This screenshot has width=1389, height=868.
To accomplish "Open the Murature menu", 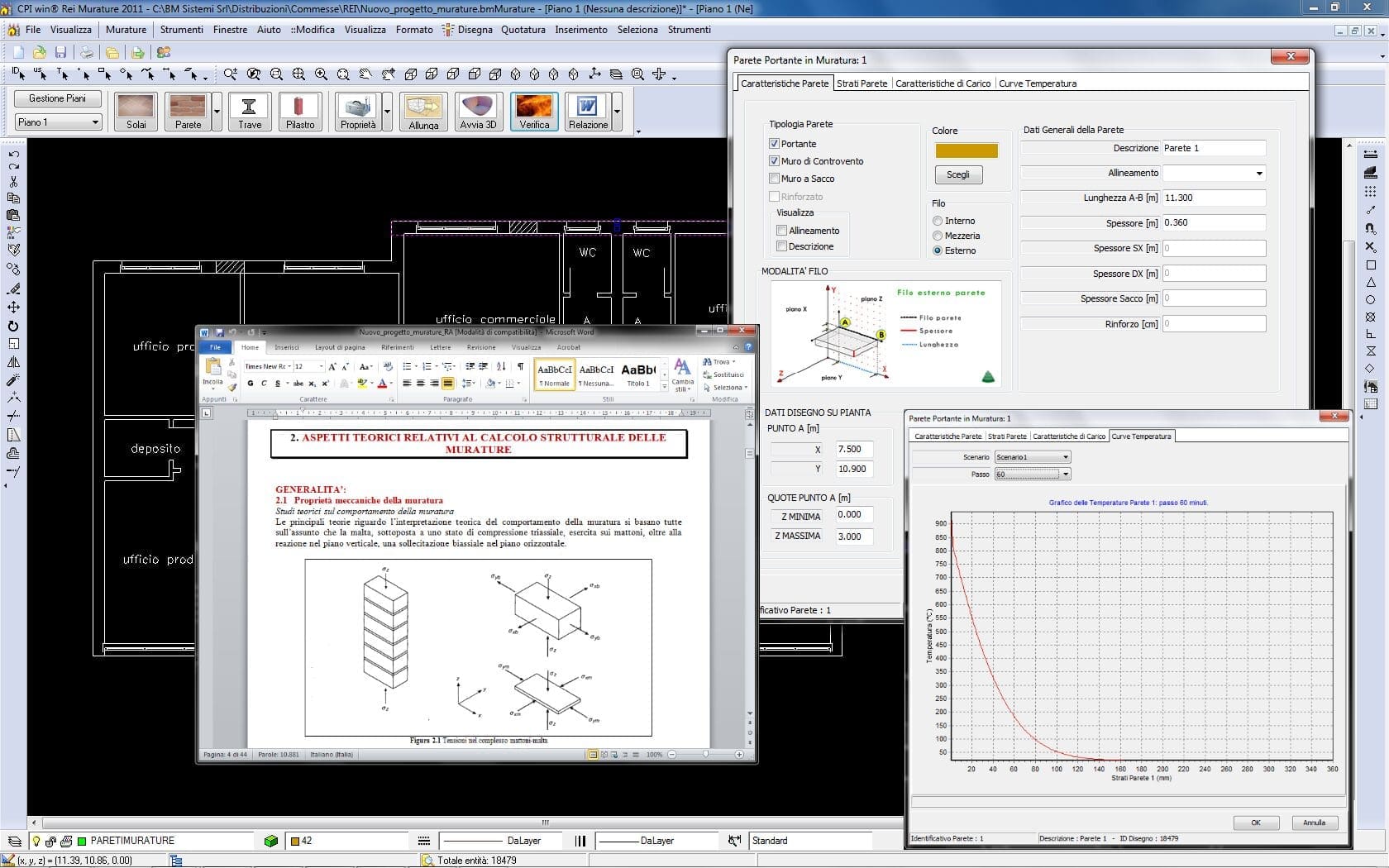I will 126,30.
